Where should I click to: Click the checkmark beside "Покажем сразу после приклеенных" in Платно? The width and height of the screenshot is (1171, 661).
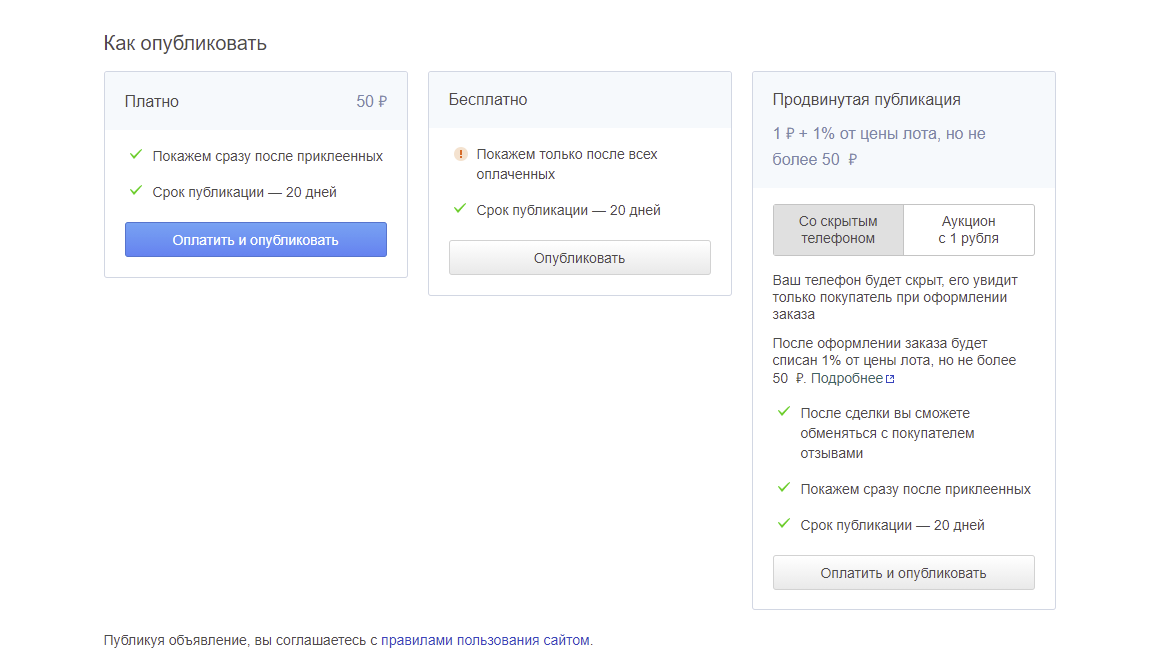point(136,155)
